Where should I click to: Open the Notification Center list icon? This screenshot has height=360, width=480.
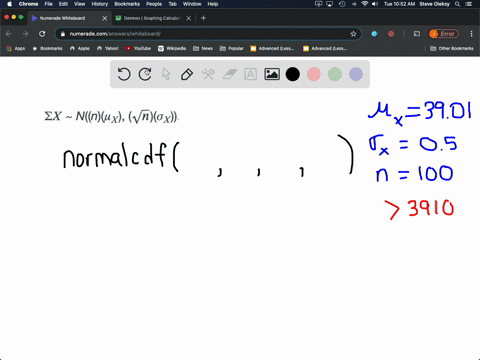pos(470,4)
